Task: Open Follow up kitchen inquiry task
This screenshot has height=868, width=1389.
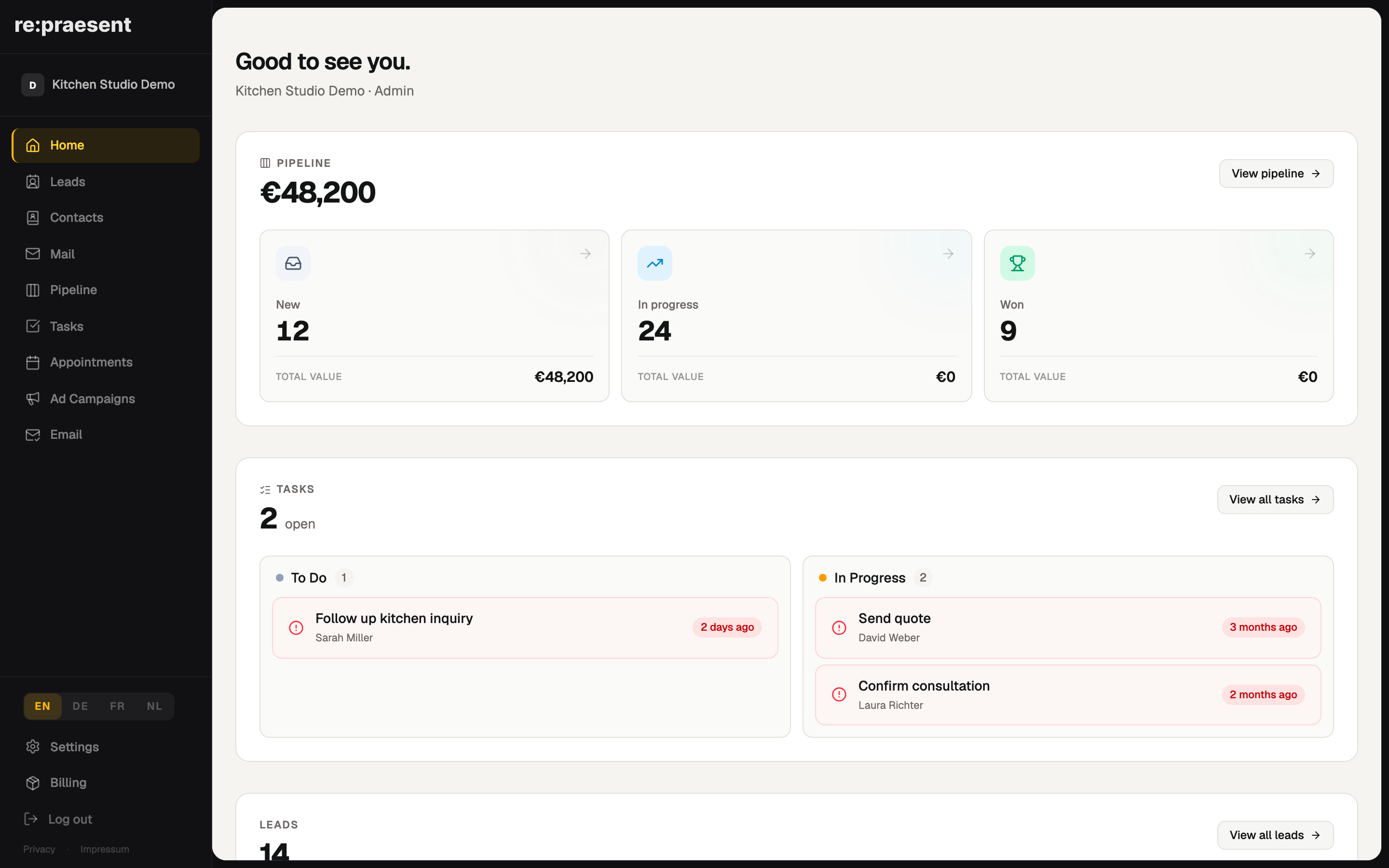Action: [525, 627]
